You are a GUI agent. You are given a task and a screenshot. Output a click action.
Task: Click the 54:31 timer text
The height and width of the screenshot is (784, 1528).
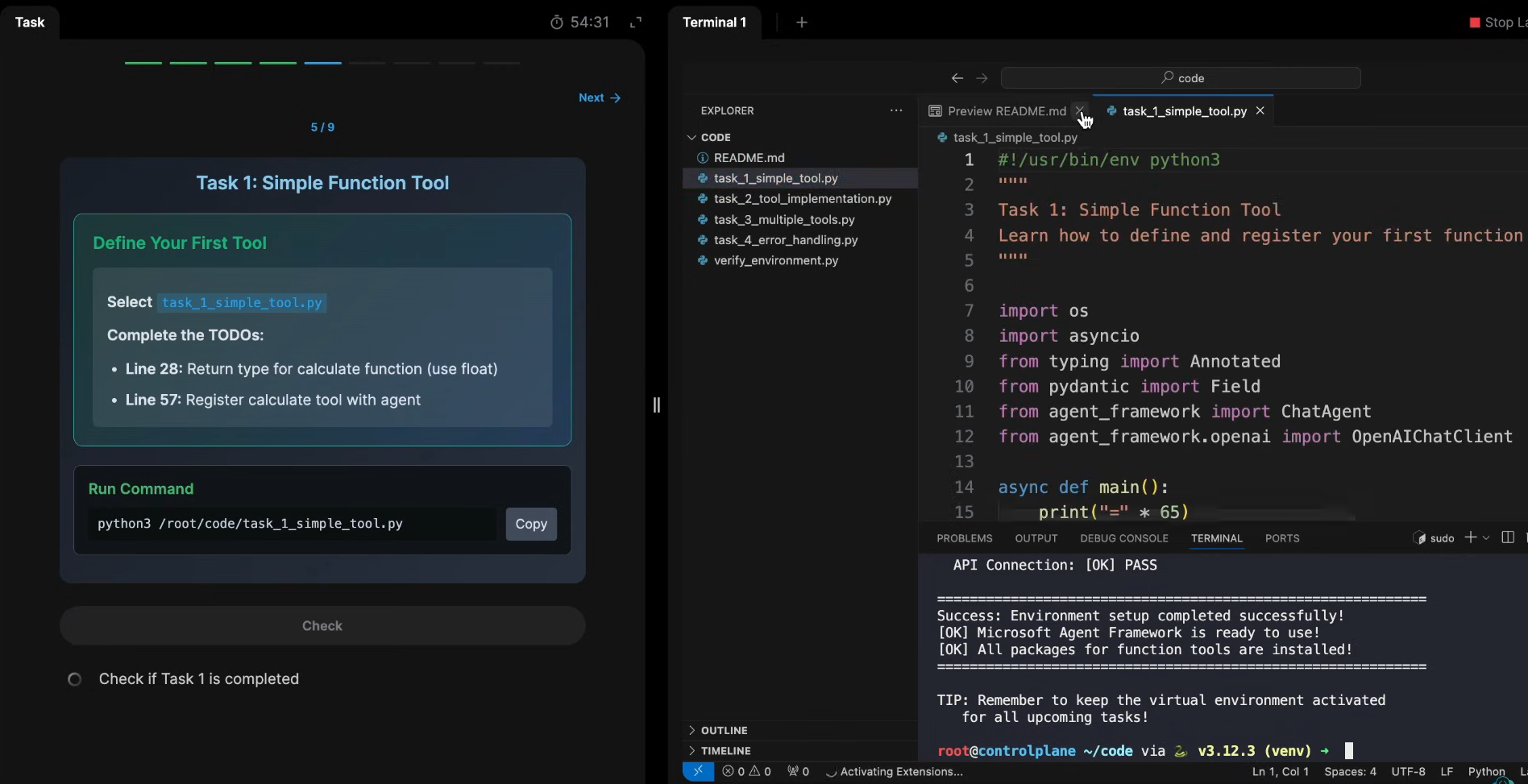590,23
